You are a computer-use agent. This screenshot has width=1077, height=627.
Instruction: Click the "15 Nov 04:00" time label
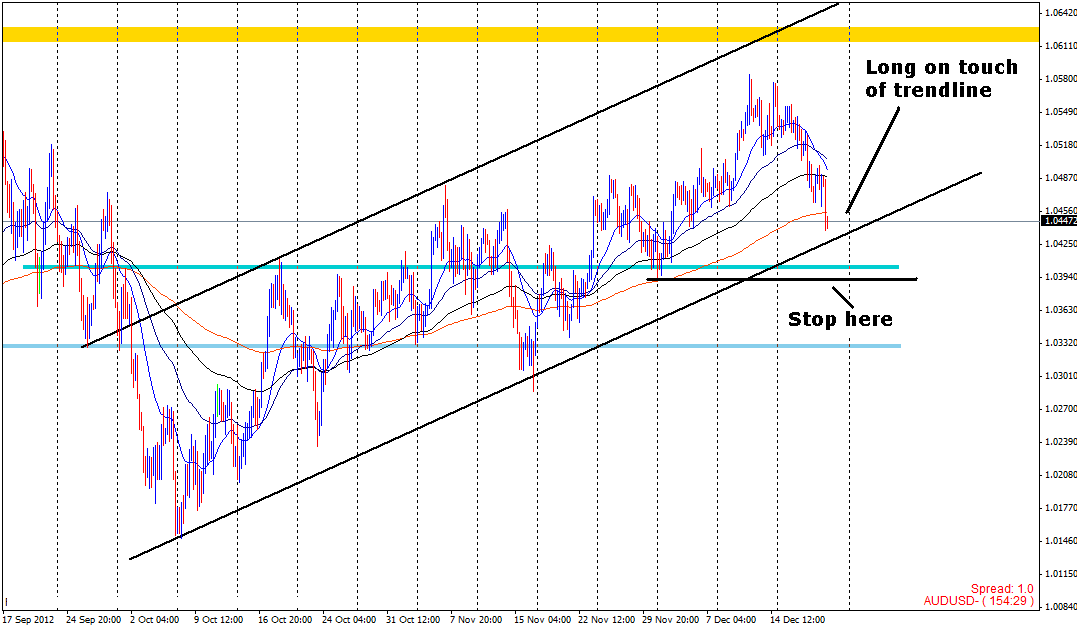tap(541, 619)
